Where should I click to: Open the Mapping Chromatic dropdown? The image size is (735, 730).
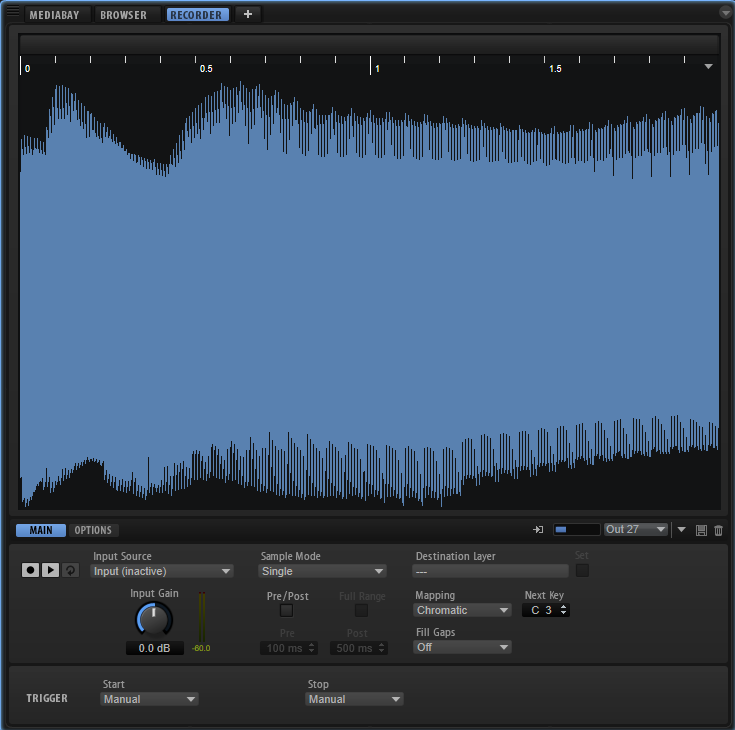click(x=463, y=610)
